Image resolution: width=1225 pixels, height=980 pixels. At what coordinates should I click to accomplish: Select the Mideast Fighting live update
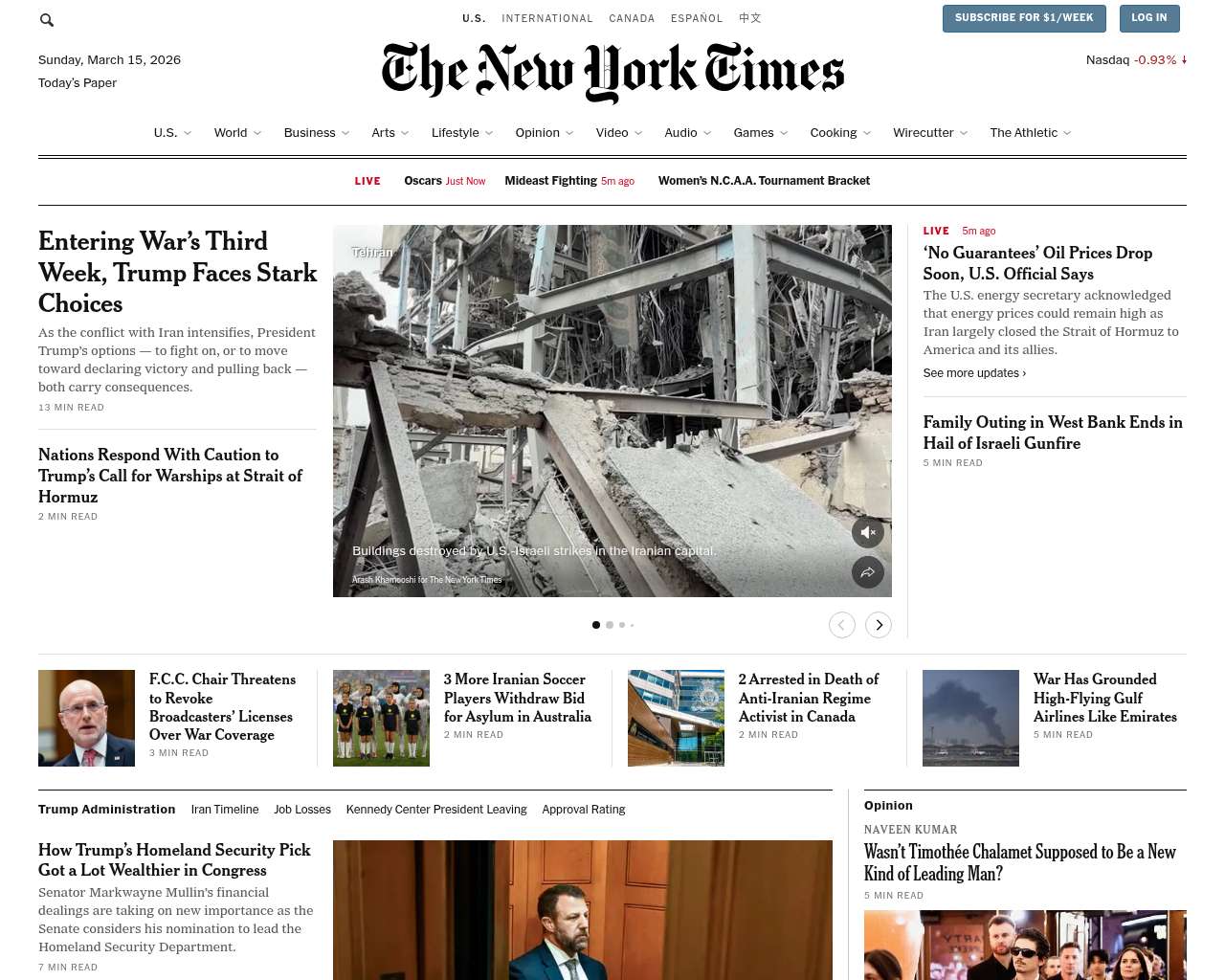(569, 181)
